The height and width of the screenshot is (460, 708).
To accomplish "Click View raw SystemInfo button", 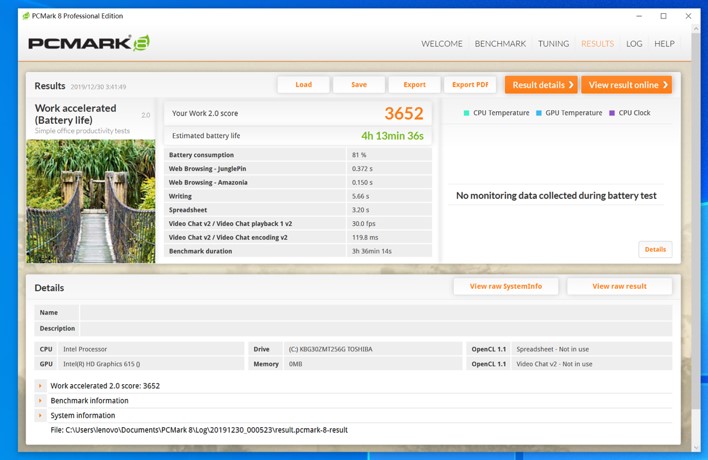I will [506, 286].
